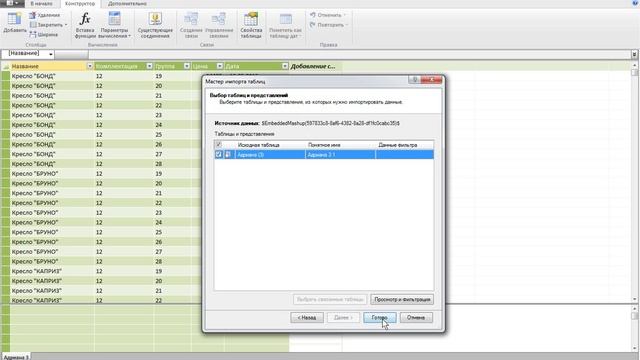Open Свойства таблицы in the ribbon
Image resolution: width=640 pixels, height=360 pixels.
coord(251,25)
